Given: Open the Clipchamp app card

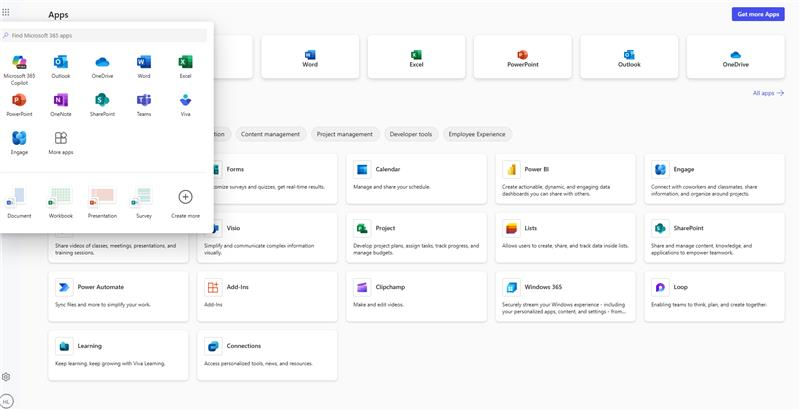Looking at the screenshot, I should pyautogui.click(x=416, y=296).
